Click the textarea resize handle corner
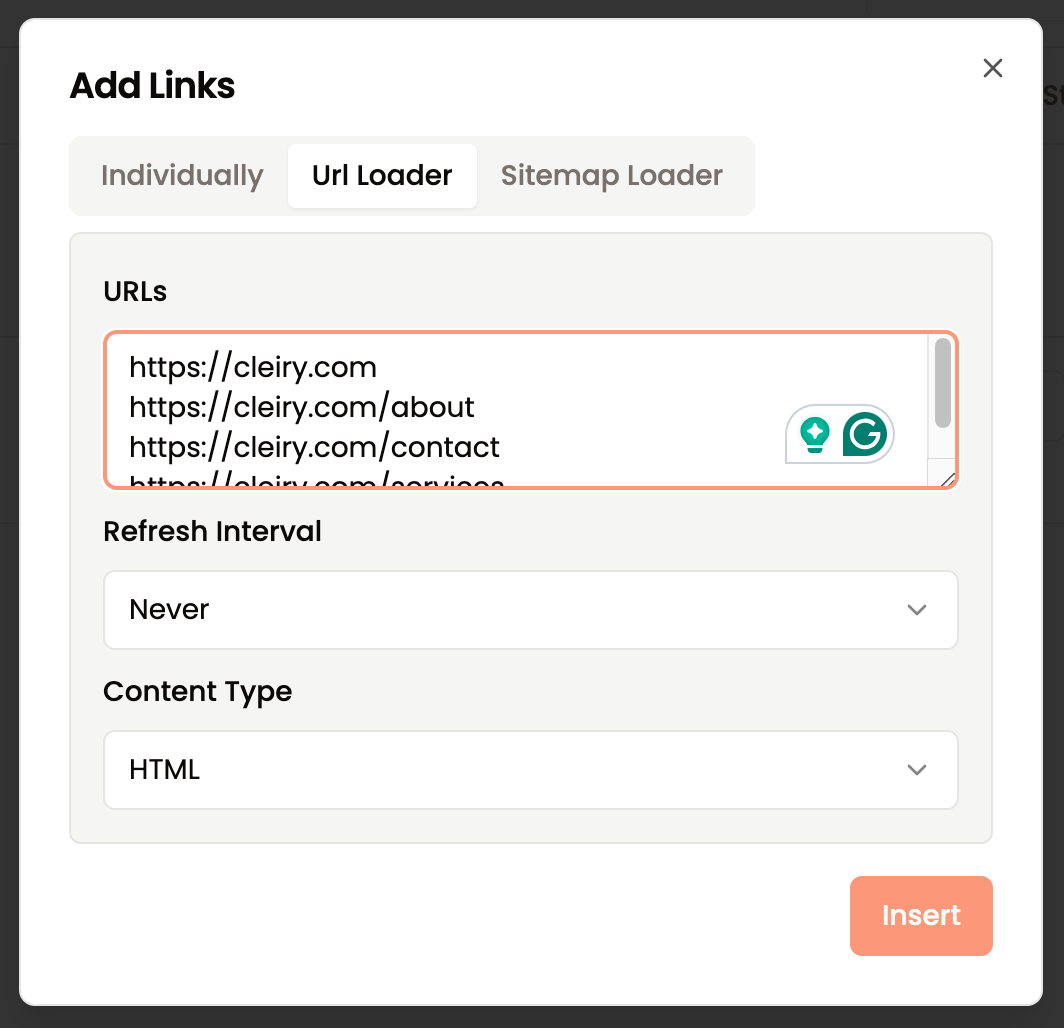This screenshot has width=1064, height=1028. [x=947, y=479]
